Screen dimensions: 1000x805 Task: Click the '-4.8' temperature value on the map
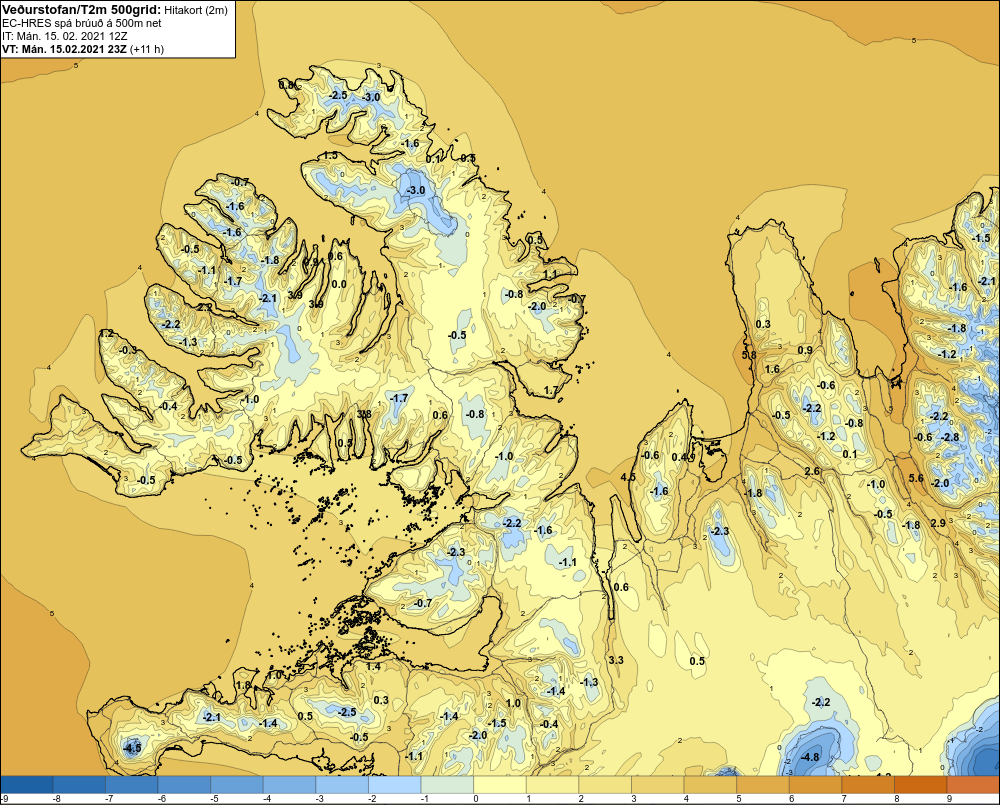[809, 757]
